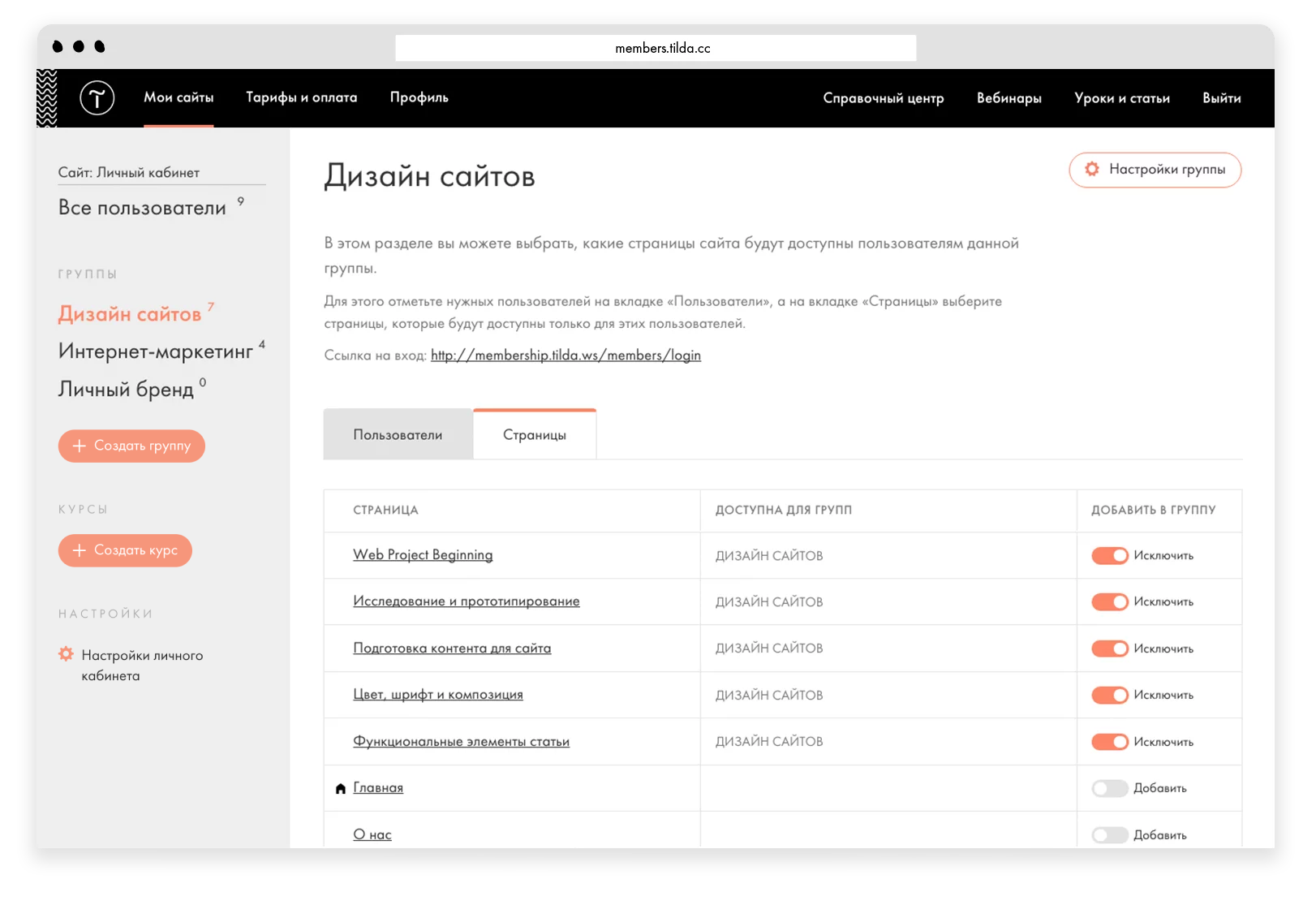This screenshot has height=905, width=1316.
Task: Open the Web Project Beginning page link
Action: [x=423, y=555]
